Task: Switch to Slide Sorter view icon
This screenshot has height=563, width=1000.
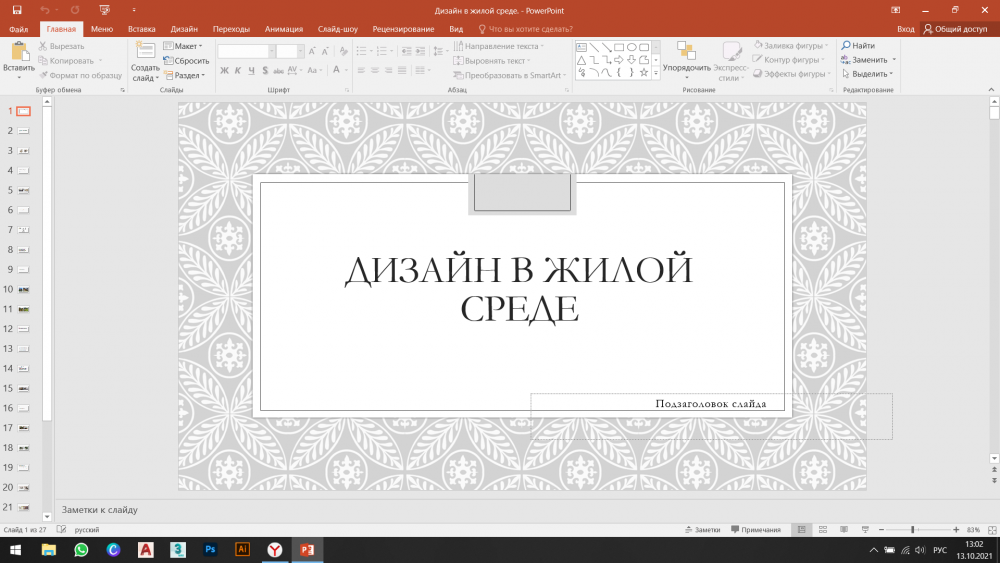Action: click(x=823, y=529)
